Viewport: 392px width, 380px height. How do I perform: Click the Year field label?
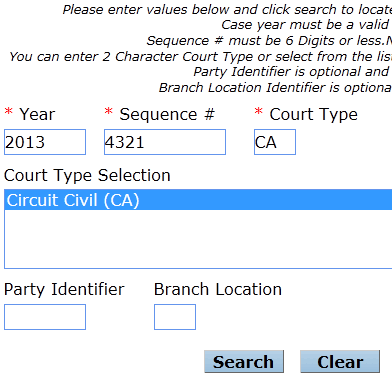point(37,114)
